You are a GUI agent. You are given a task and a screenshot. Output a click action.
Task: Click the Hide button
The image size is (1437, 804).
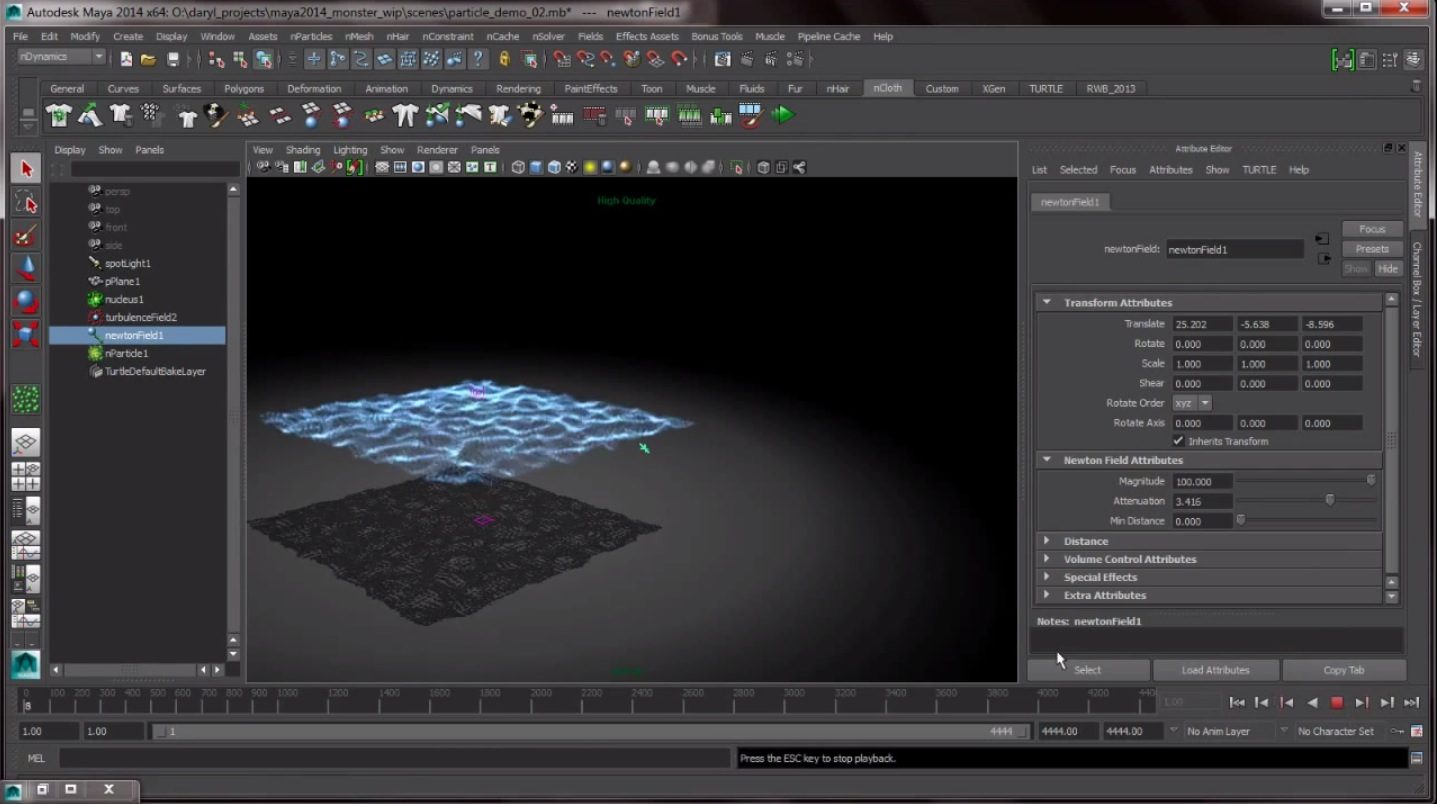pos(1388,269)
